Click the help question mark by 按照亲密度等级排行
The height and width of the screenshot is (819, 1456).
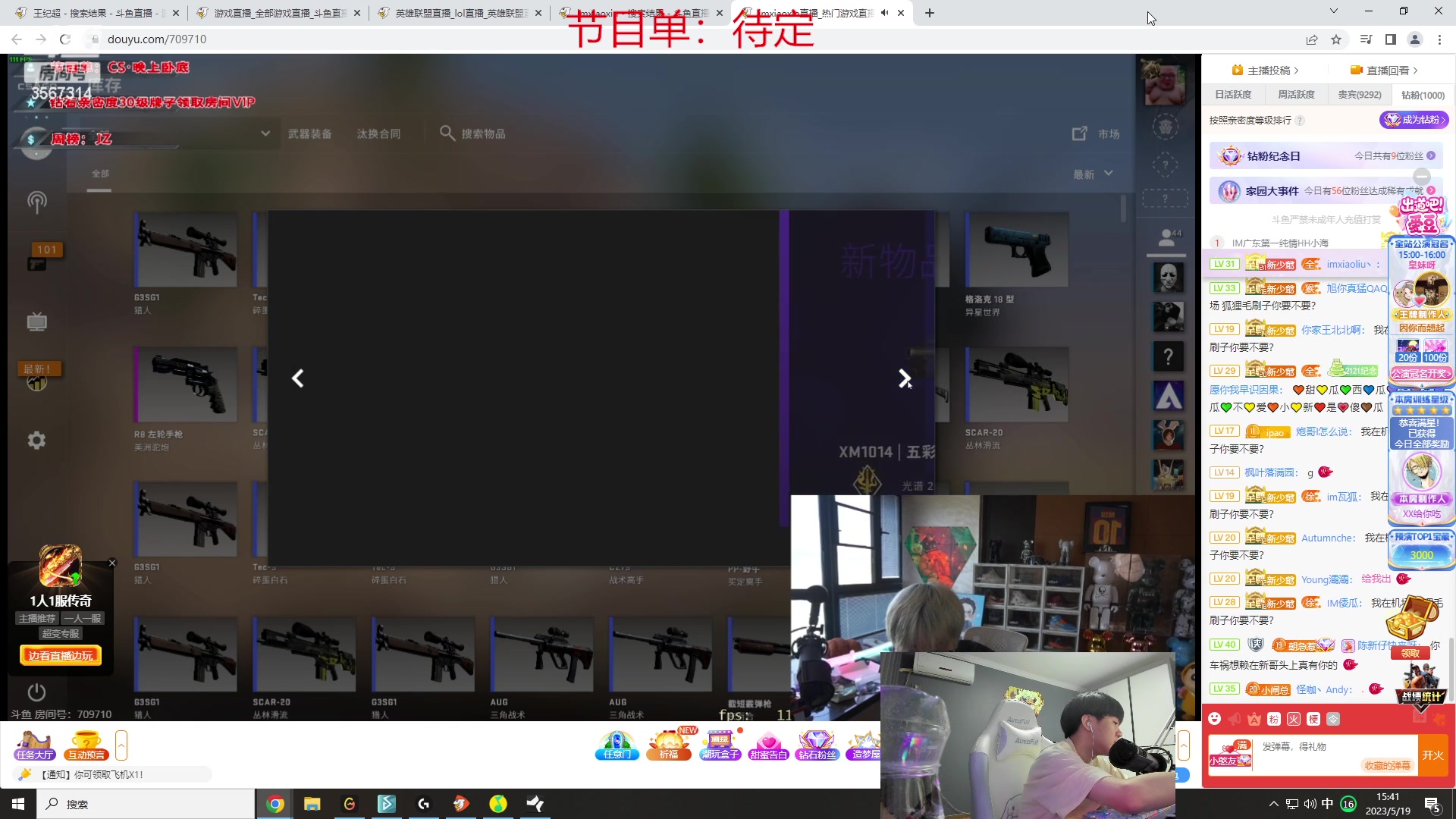[x=1300, y=121]
